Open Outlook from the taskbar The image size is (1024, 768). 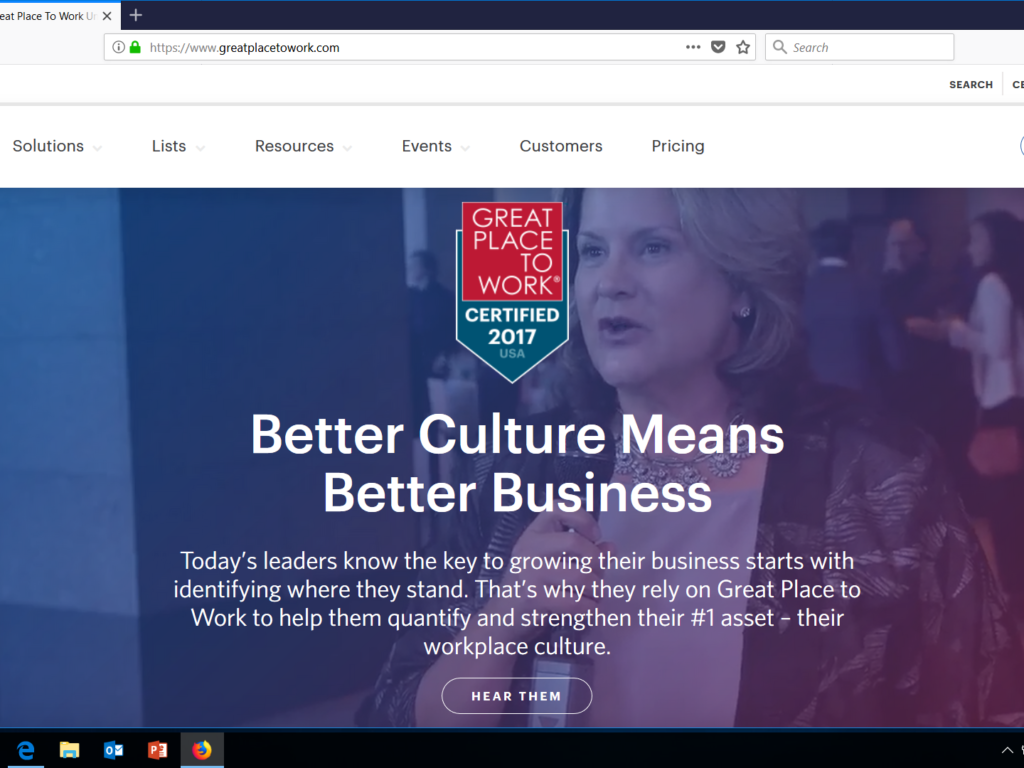coord(114,750)
